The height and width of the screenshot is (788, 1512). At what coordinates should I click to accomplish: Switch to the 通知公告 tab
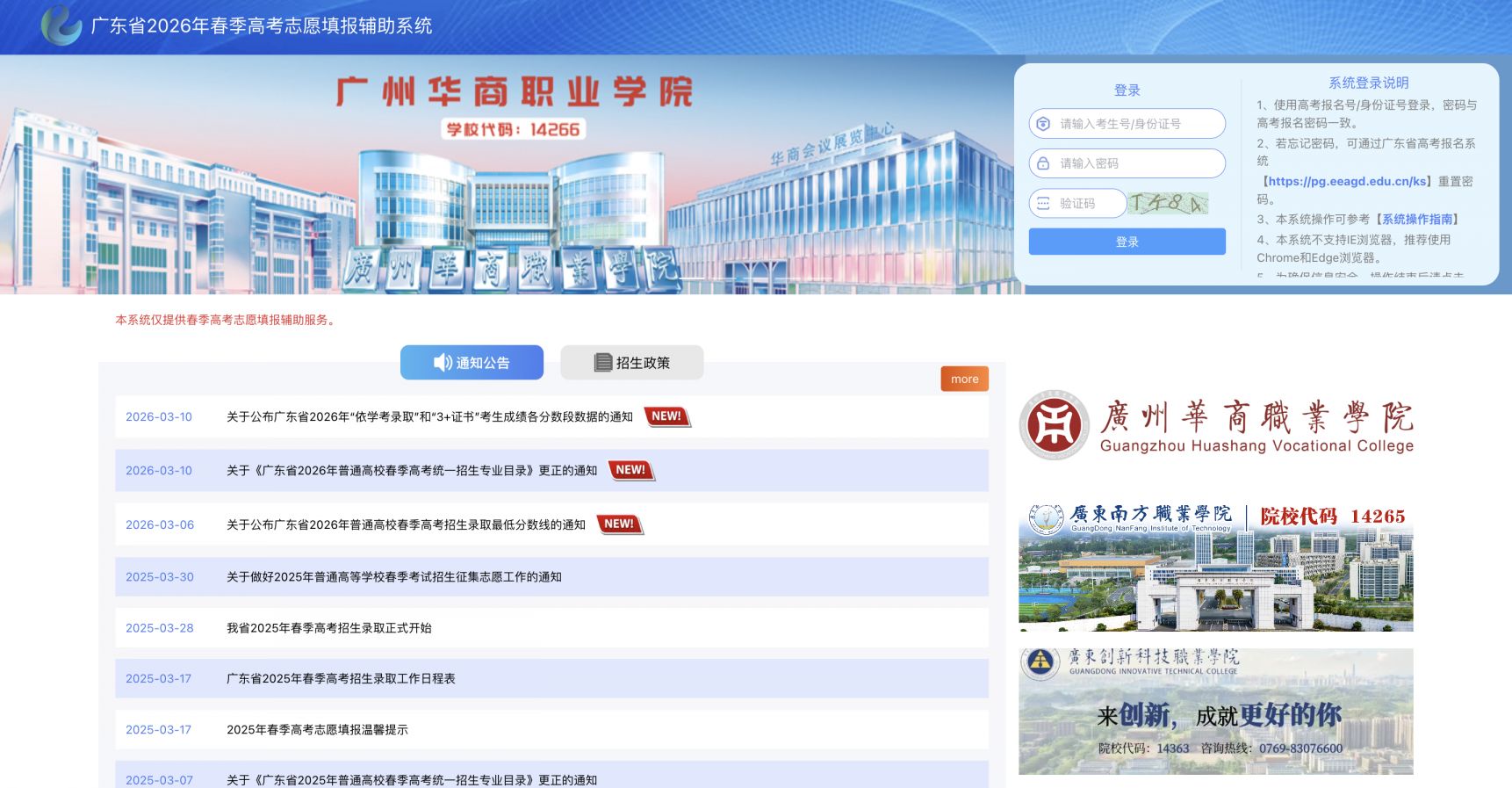[x=472, y=363]
